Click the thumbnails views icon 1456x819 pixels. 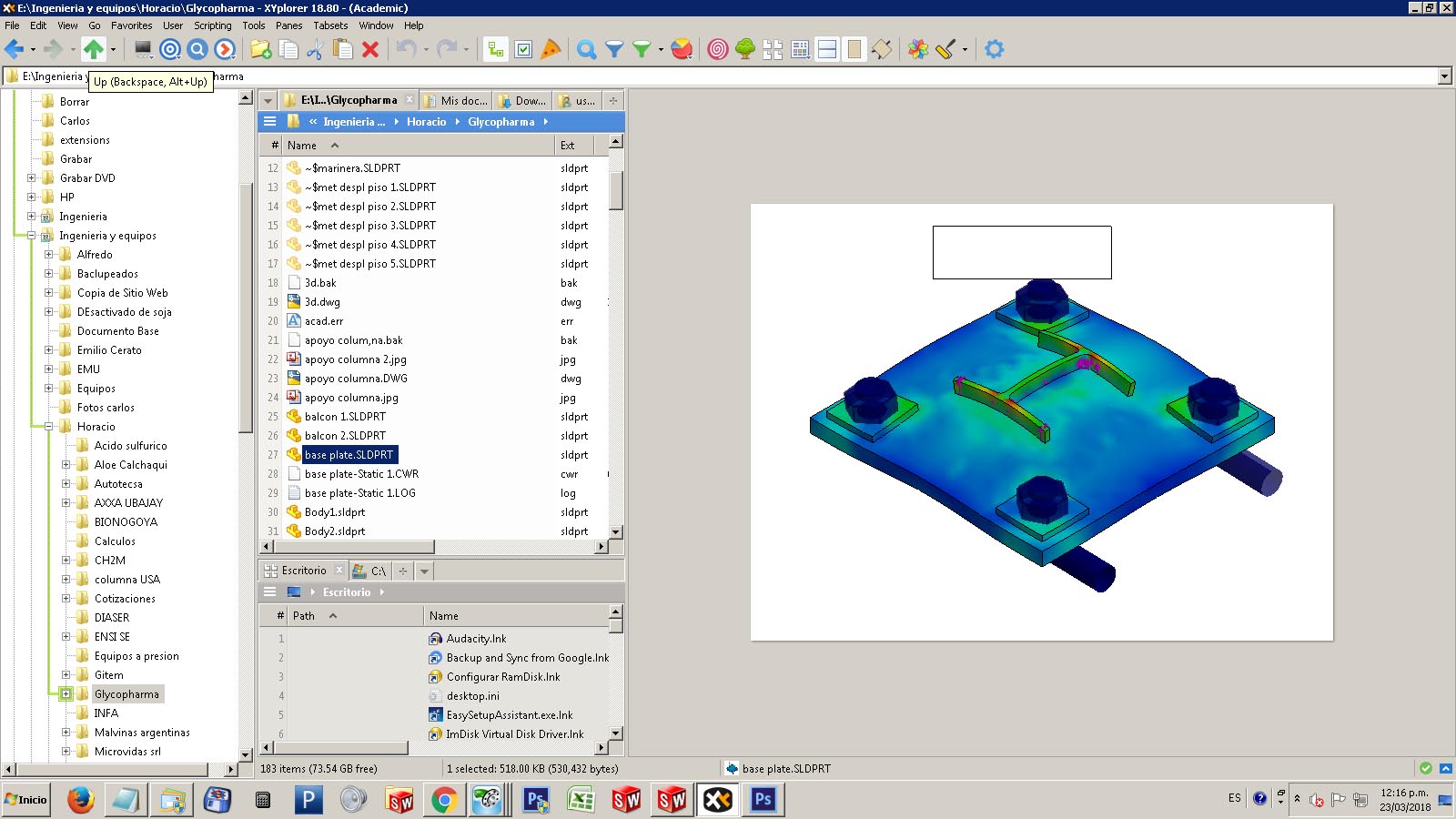tap(773, 49)
